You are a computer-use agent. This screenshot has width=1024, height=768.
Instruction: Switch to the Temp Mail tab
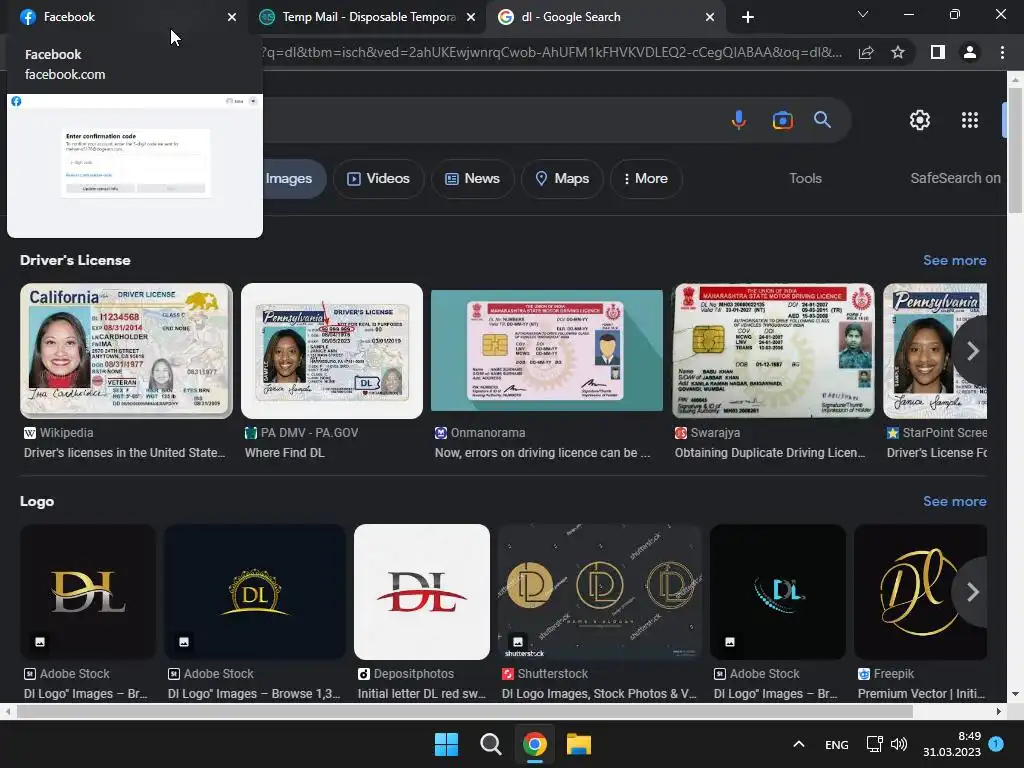point(367,17)
